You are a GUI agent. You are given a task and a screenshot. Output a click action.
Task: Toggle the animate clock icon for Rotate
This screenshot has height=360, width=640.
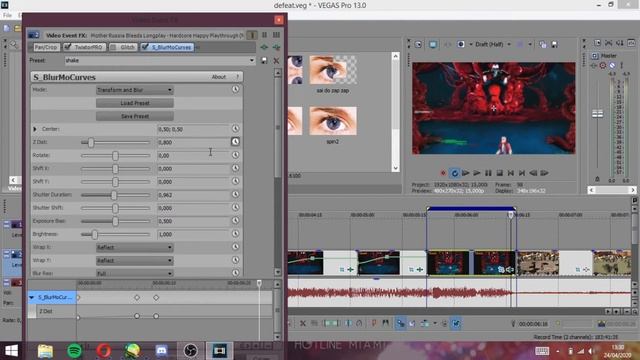(x=236, y=155)
